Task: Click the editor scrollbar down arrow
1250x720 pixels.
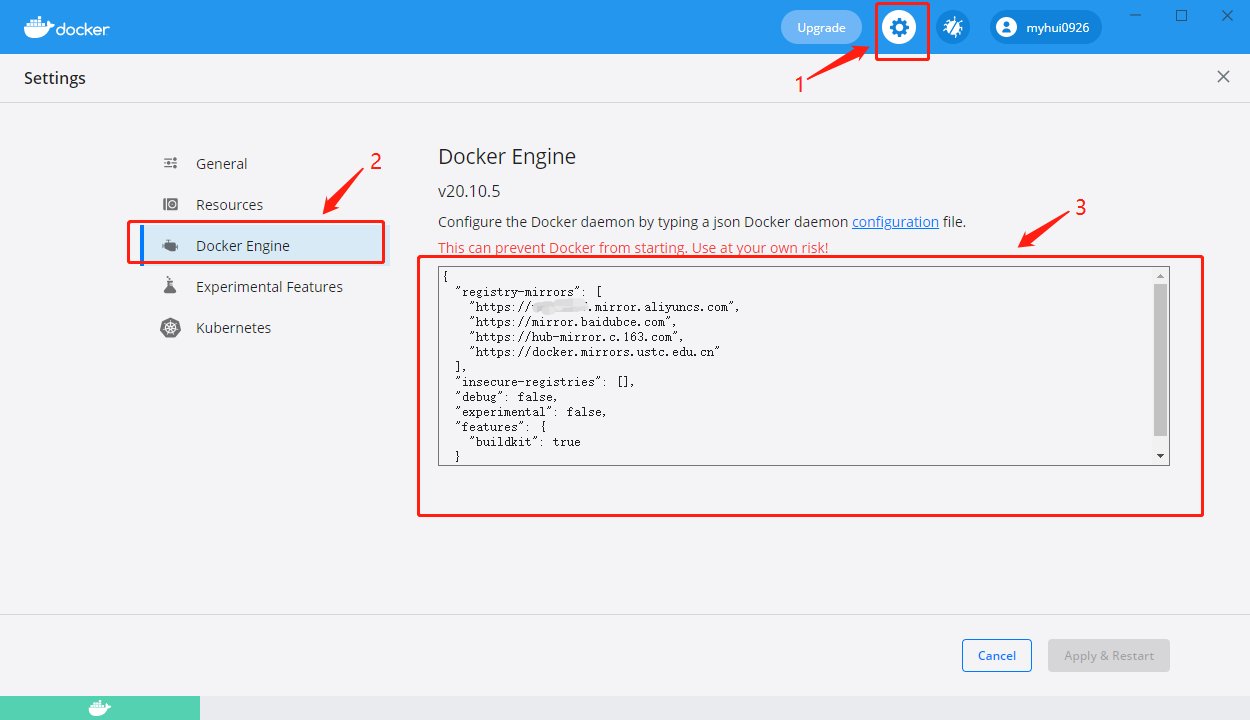Action: (x=1161, y=455)
